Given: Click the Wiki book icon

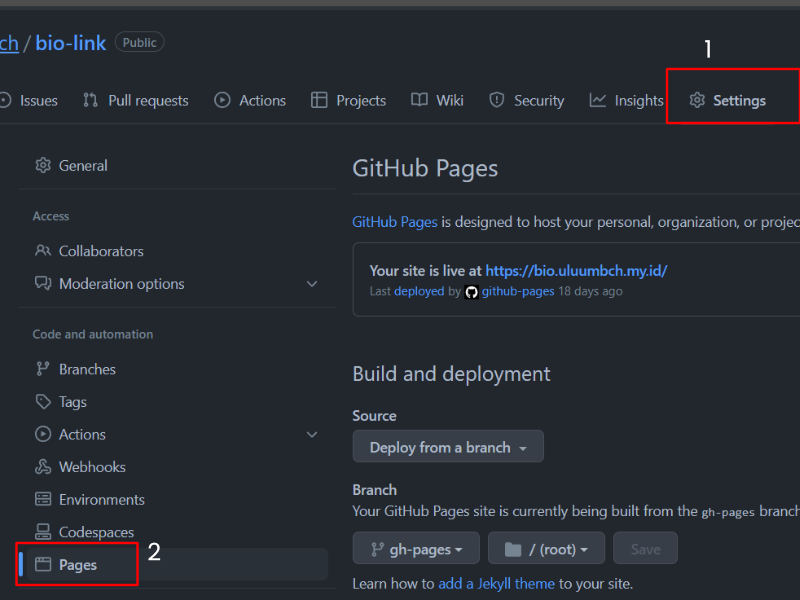Looking at the screenshot, I should (x=419, y=99).
